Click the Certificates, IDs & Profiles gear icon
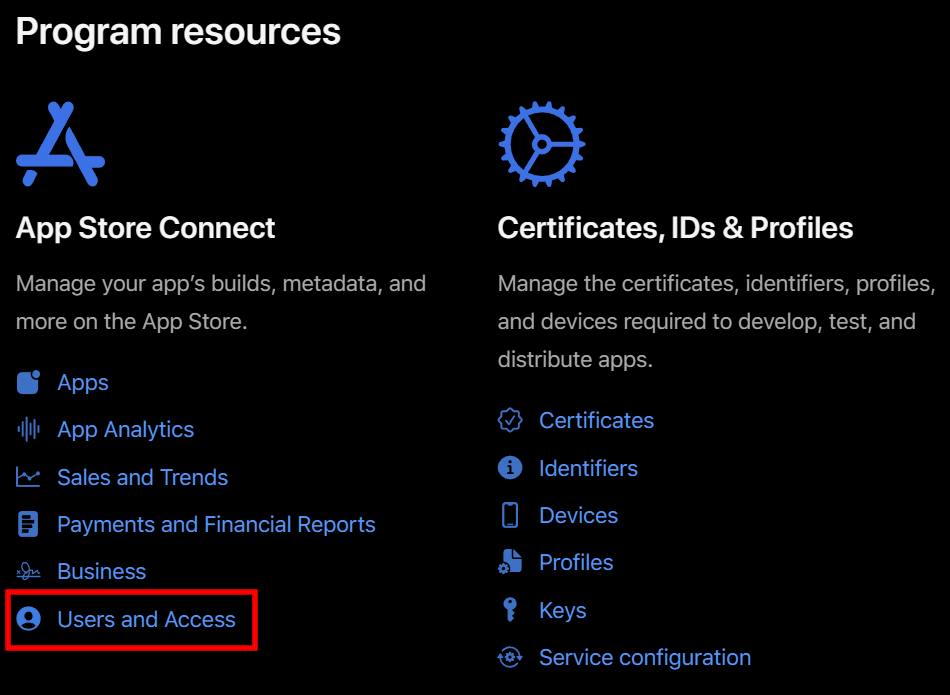The image size is (950, 695). pyautogui.click(x=542, y=144)
